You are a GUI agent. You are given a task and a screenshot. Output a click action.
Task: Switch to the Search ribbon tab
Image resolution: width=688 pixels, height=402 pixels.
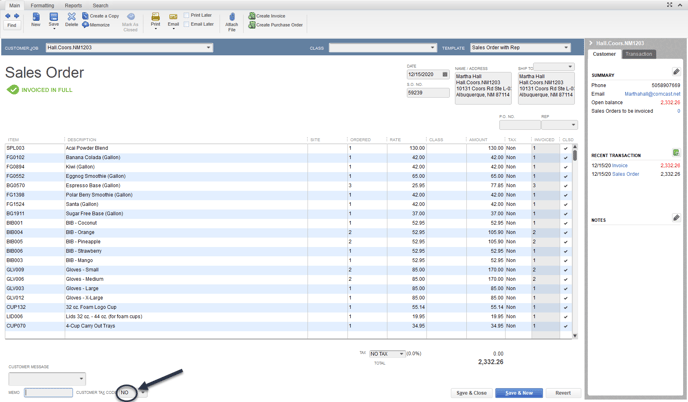pyautogui.click(x=100, y=5)
